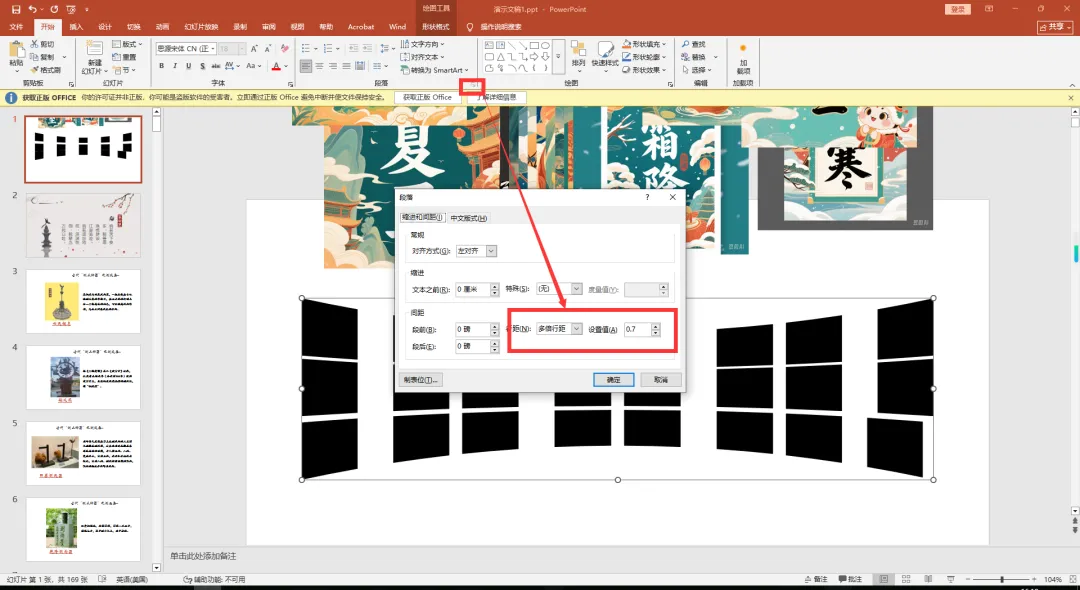Screen dimensions: 1080x590
Task: Expand Text Direction (文字方向) menu
Action: pyautogui.click(x=423, y=44)
